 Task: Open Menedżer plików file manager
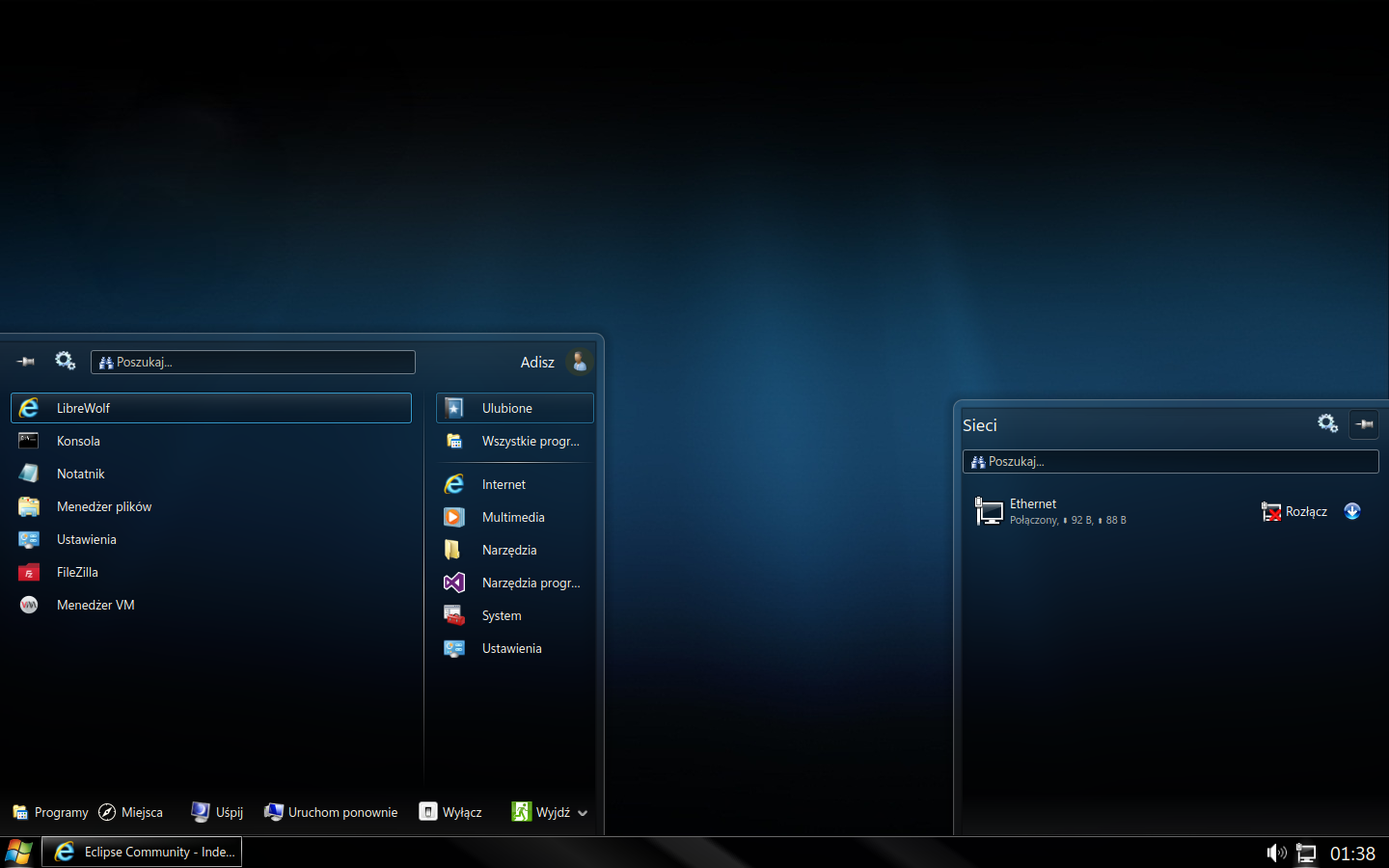click(x=103, y=506)
